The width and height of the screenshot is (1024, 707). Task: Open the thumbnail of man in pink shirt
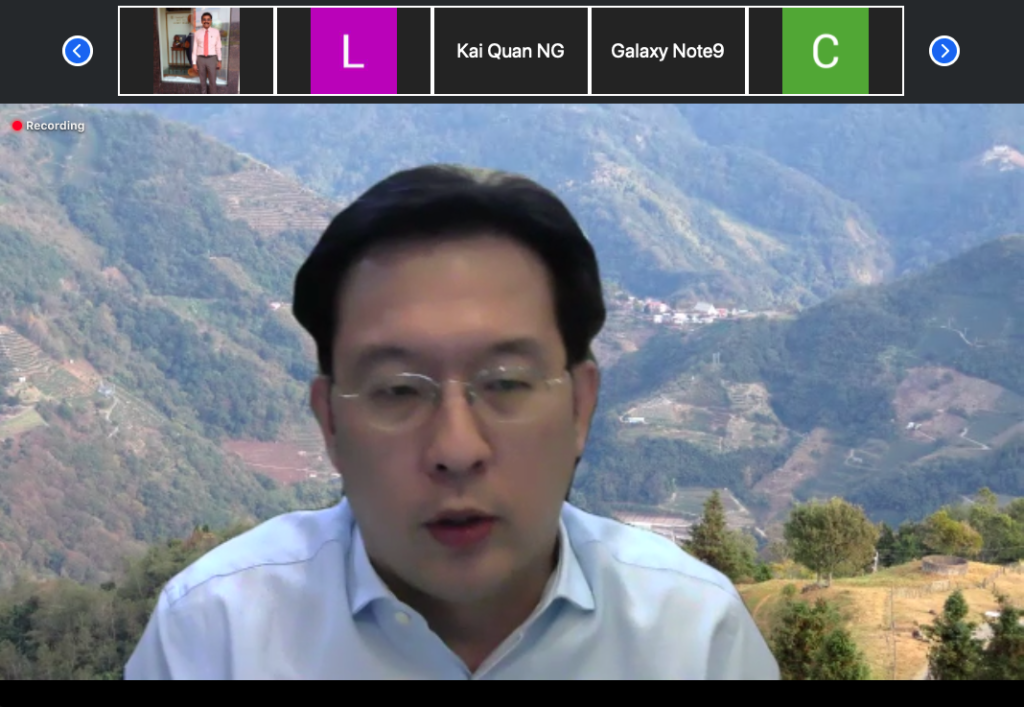click(x=197, y=51)
